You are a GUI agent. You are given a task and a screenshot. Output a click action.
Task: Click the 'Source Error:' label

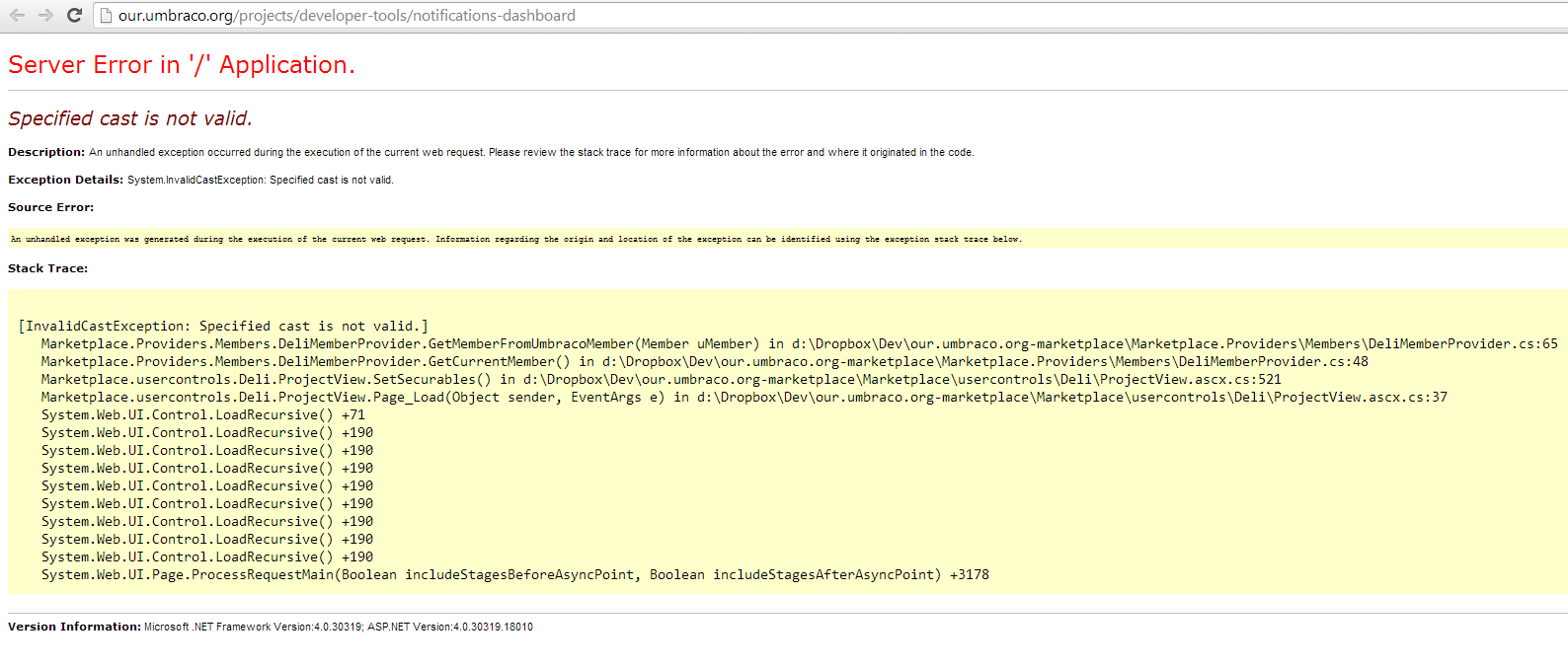click(x=50, y=207)
